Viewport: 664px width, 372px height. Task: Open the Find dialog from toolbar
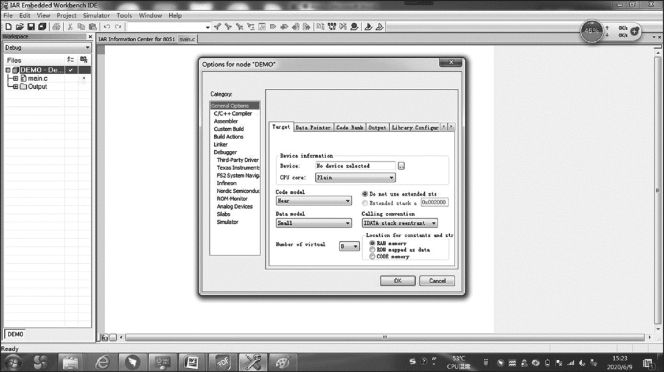pos(239,27)
